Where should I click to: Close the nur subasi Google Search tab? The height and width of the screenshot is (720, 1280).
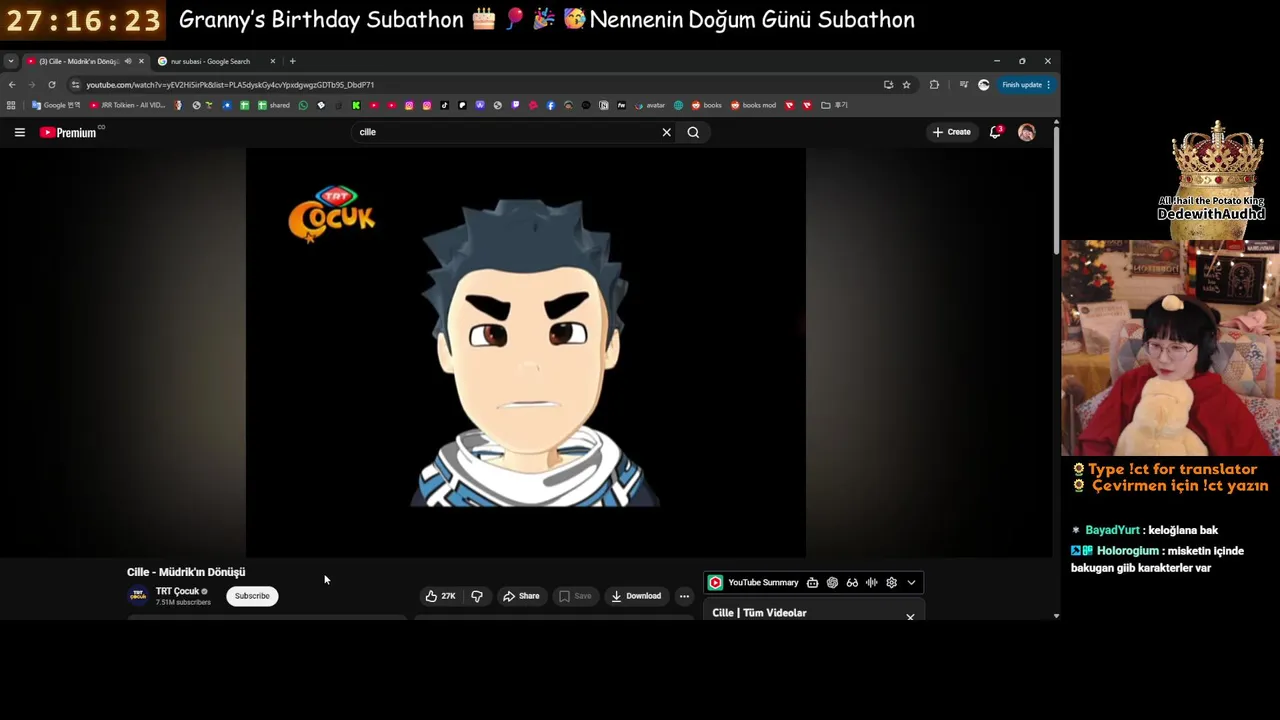click(x=272, y=61)
